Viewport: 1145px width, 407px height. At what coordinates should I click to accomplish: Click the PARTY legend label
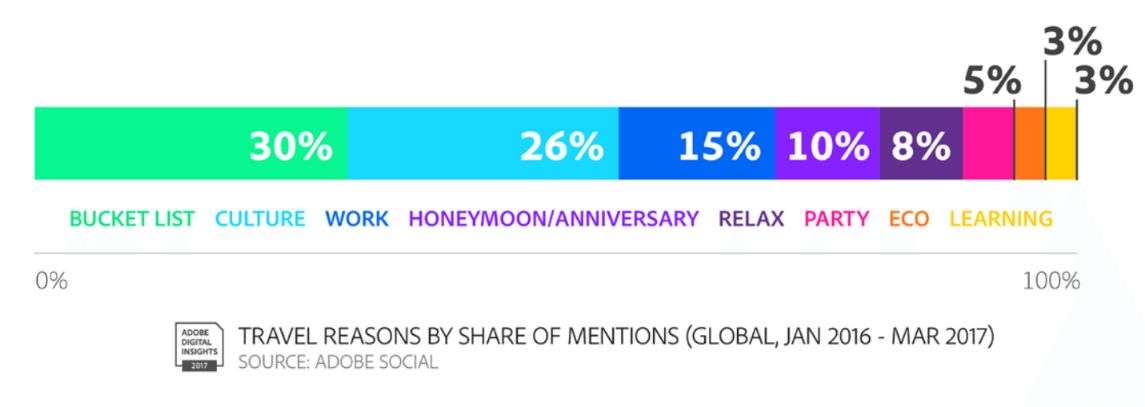(x=837, y=218)
